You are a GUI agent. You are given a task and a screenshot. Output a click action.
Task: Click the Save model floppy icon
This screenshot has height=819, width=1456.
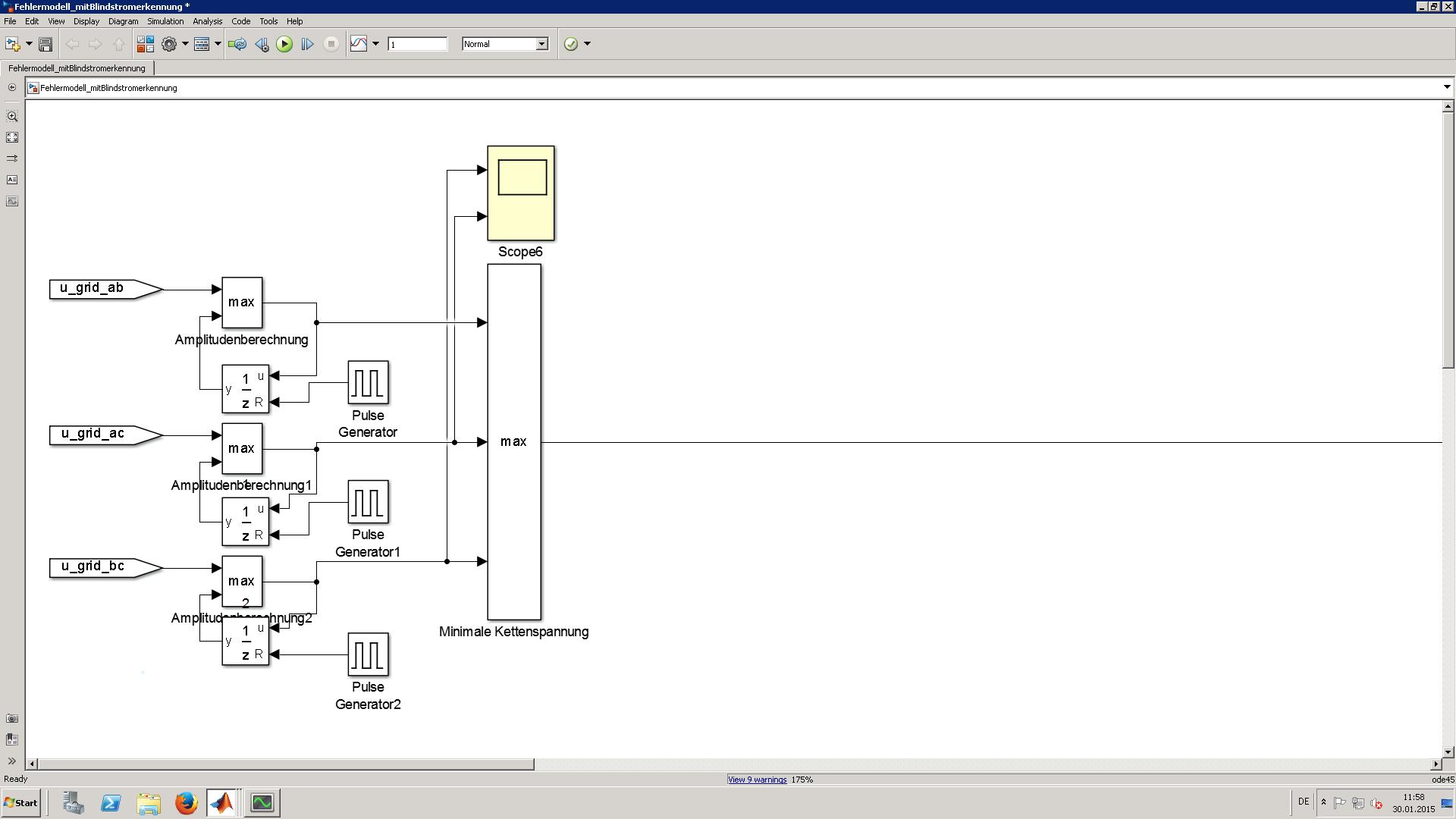[45, 44]
